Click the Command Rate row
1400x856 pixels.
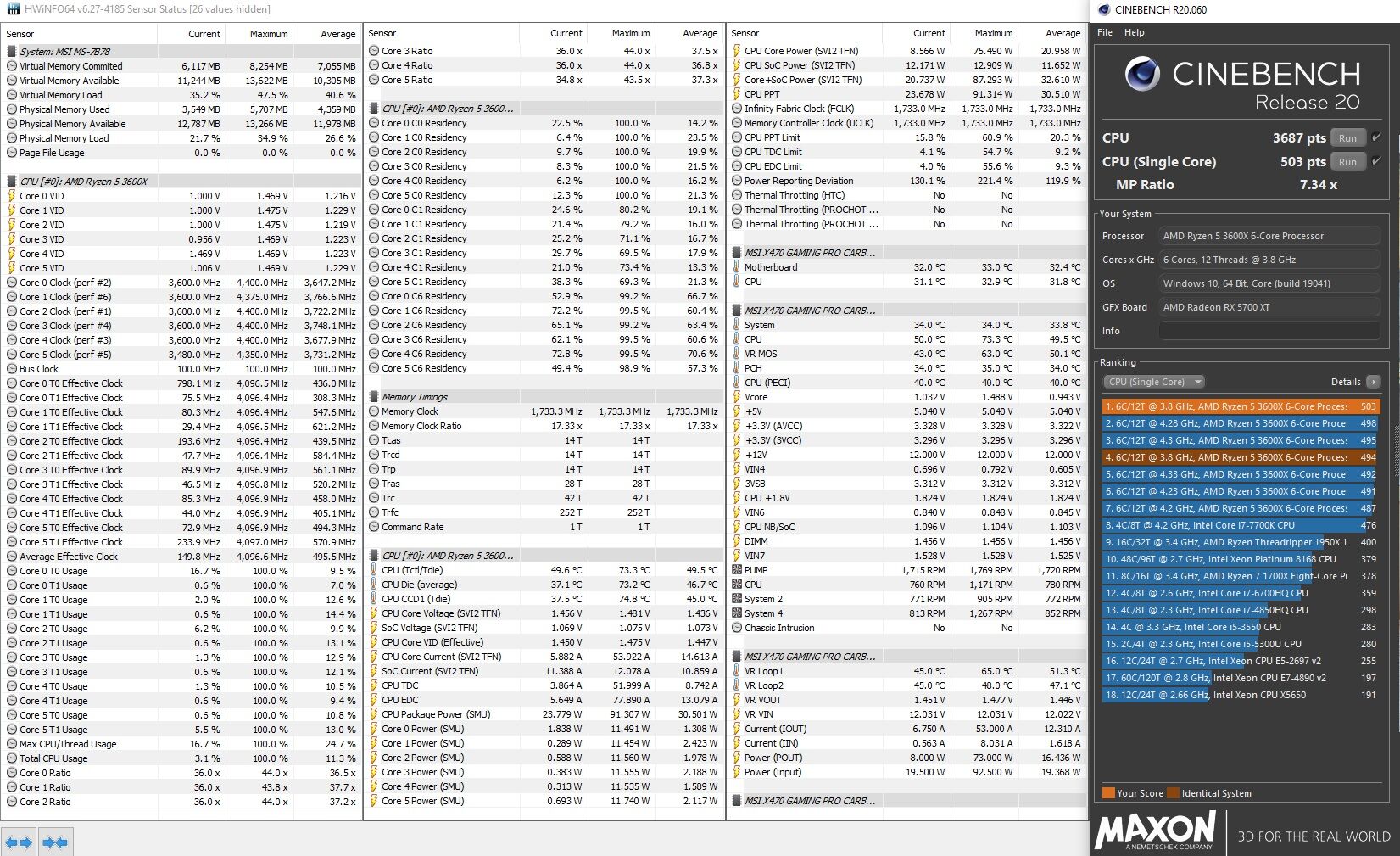point(544,527)
